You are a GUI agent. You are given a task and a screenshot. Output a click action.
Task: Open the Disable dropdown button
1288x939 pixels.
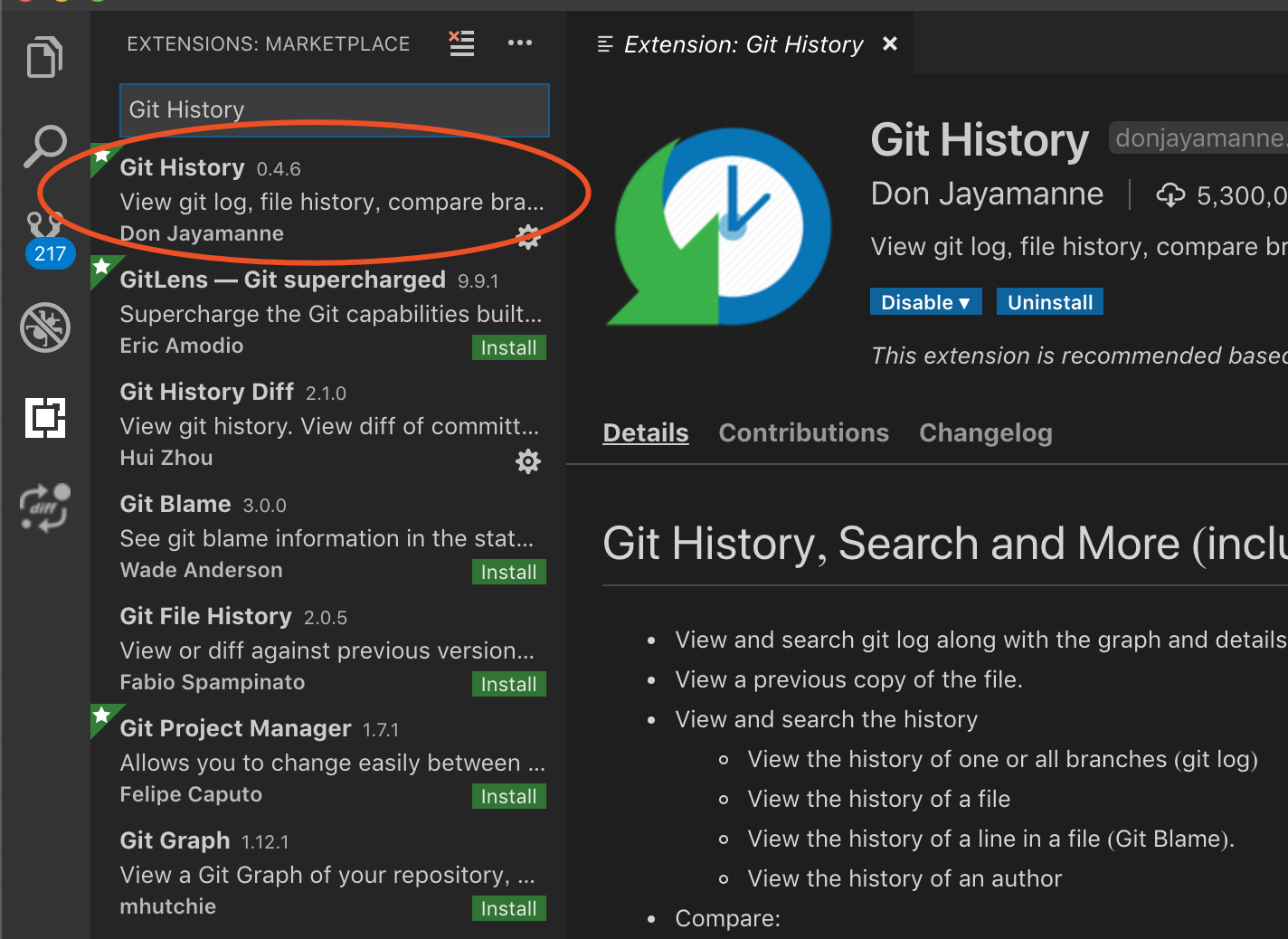925,302
